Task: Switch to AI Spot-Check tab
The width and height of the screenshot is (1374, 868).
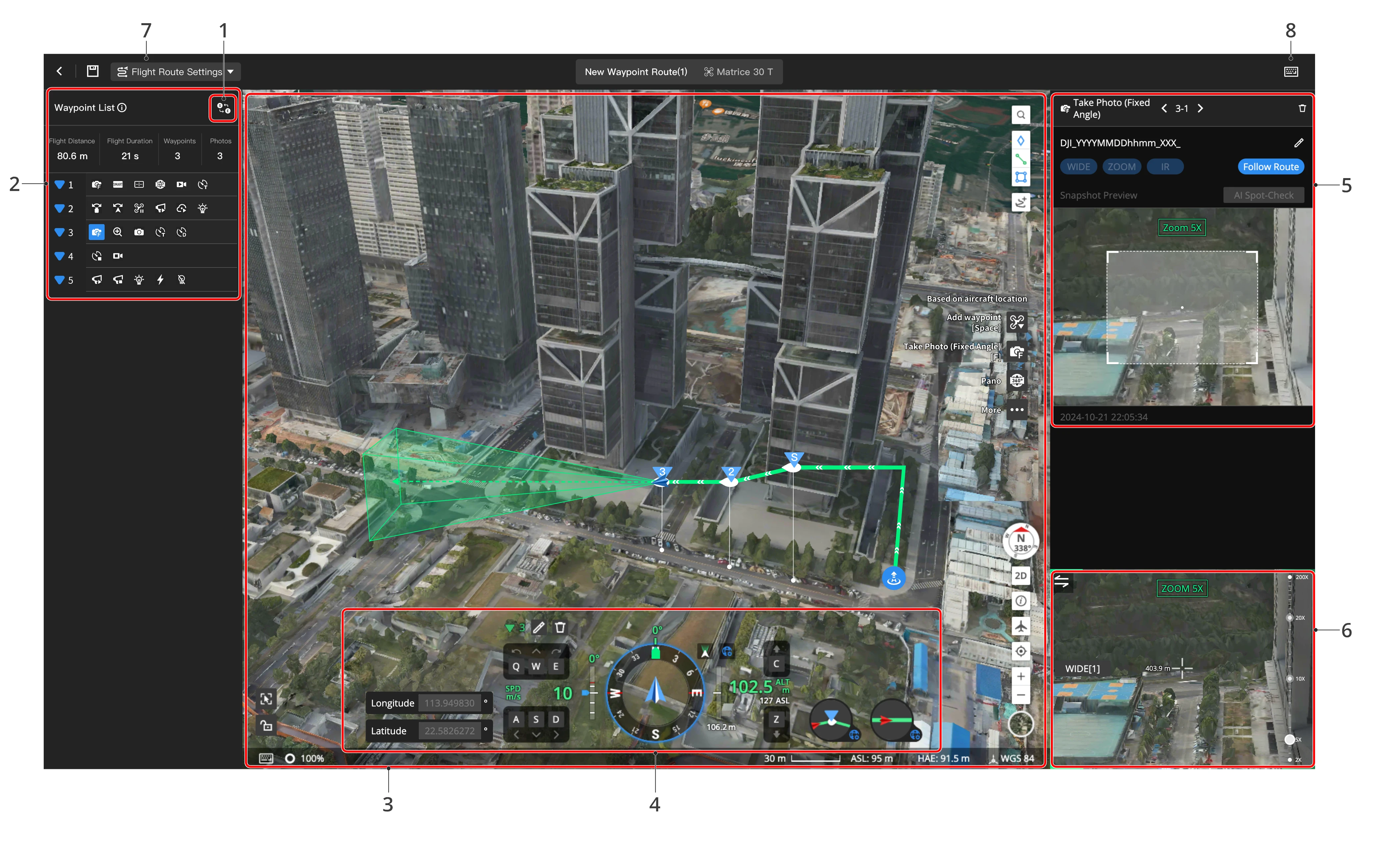Action: [x=1263, y=195]
